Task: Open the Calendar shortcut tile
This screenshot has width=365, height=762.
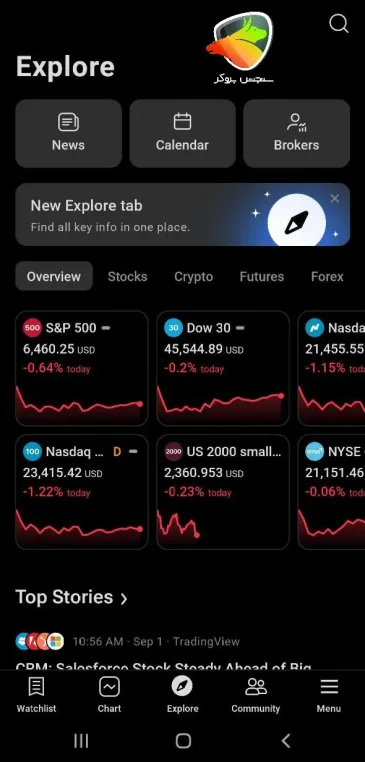Action: [x=182, y=134]
